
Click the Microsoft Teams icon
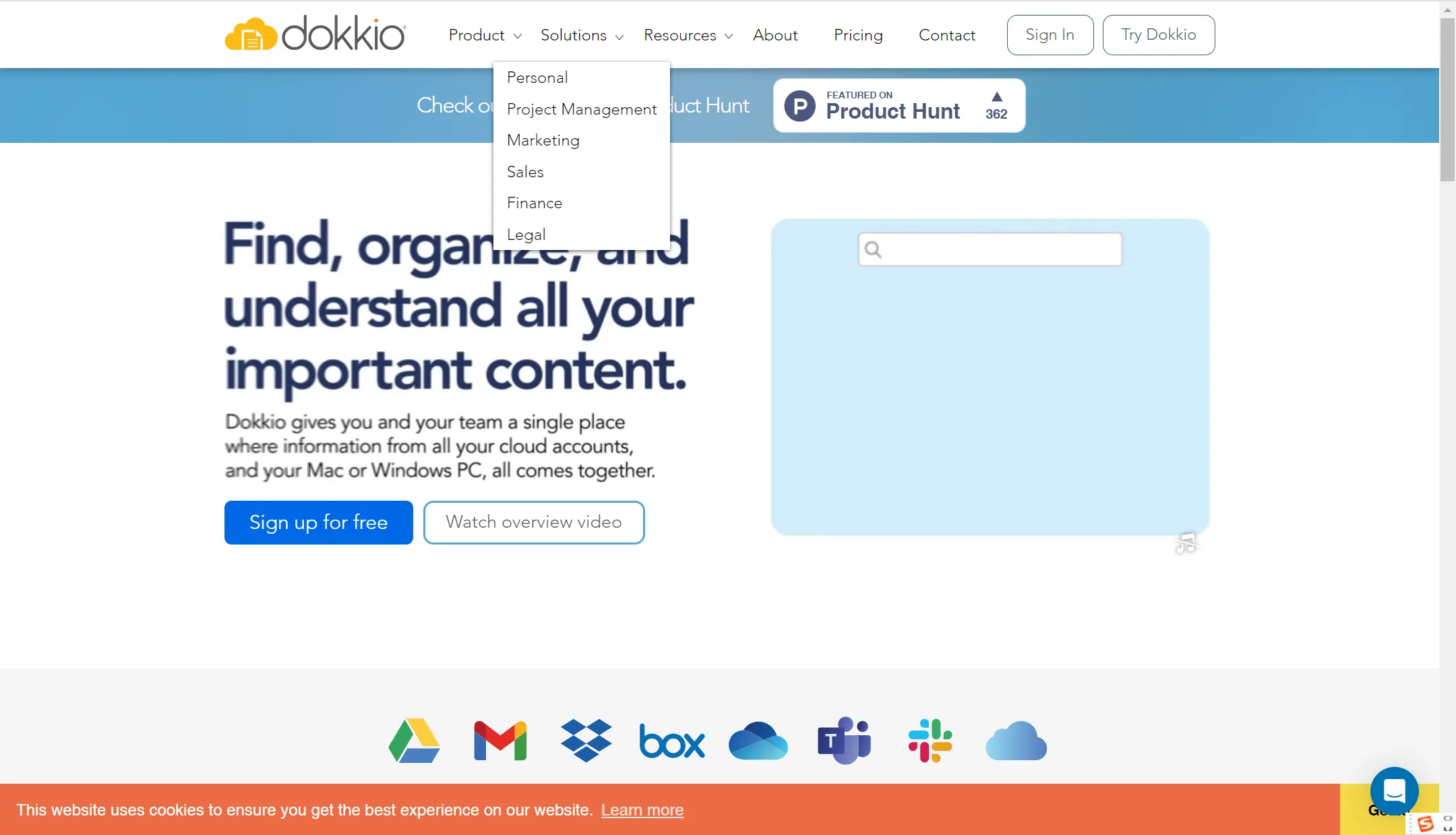coord(845,741)
